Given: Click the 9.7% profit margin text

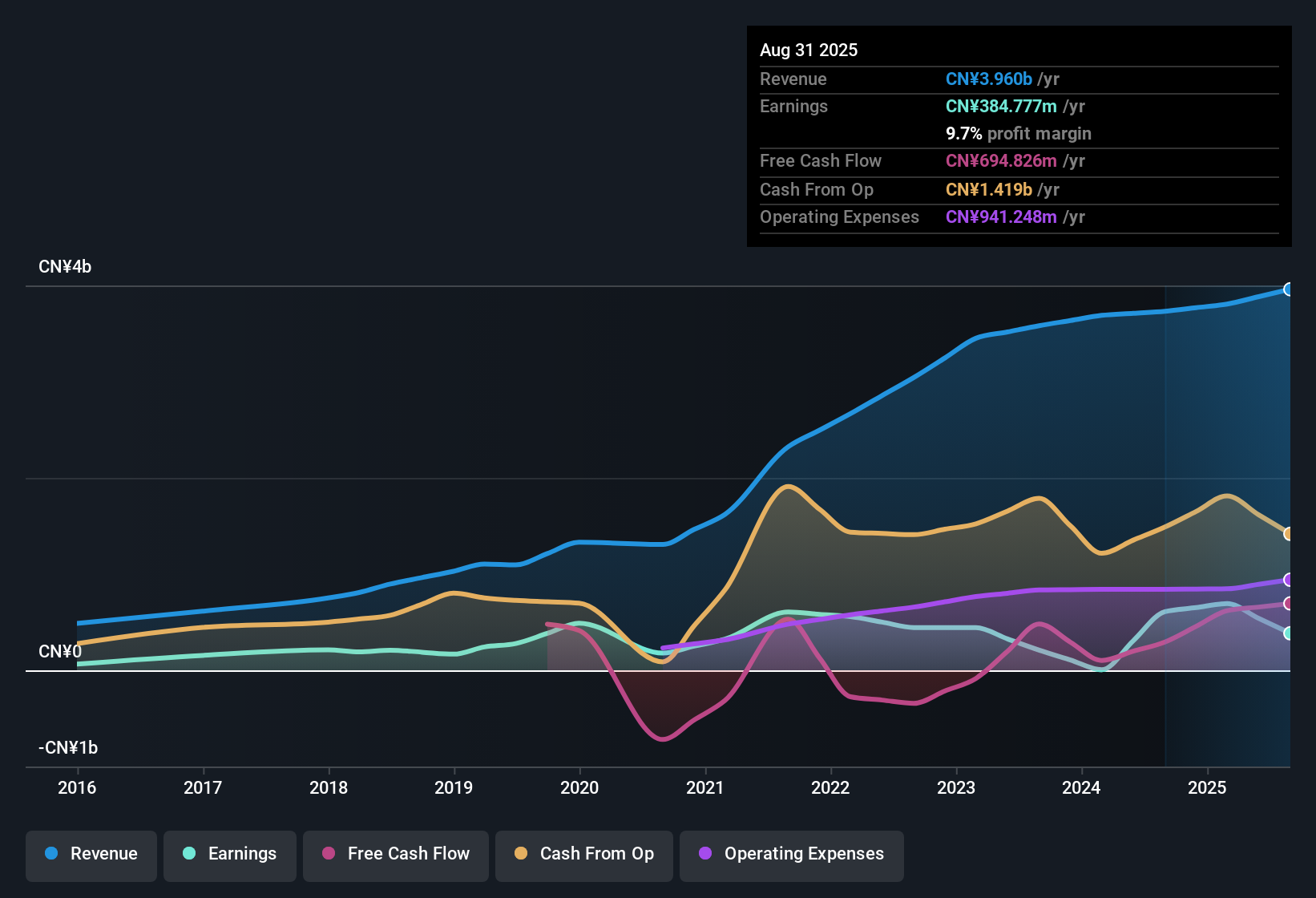Looking at the screenshot, I should 1019,133.
